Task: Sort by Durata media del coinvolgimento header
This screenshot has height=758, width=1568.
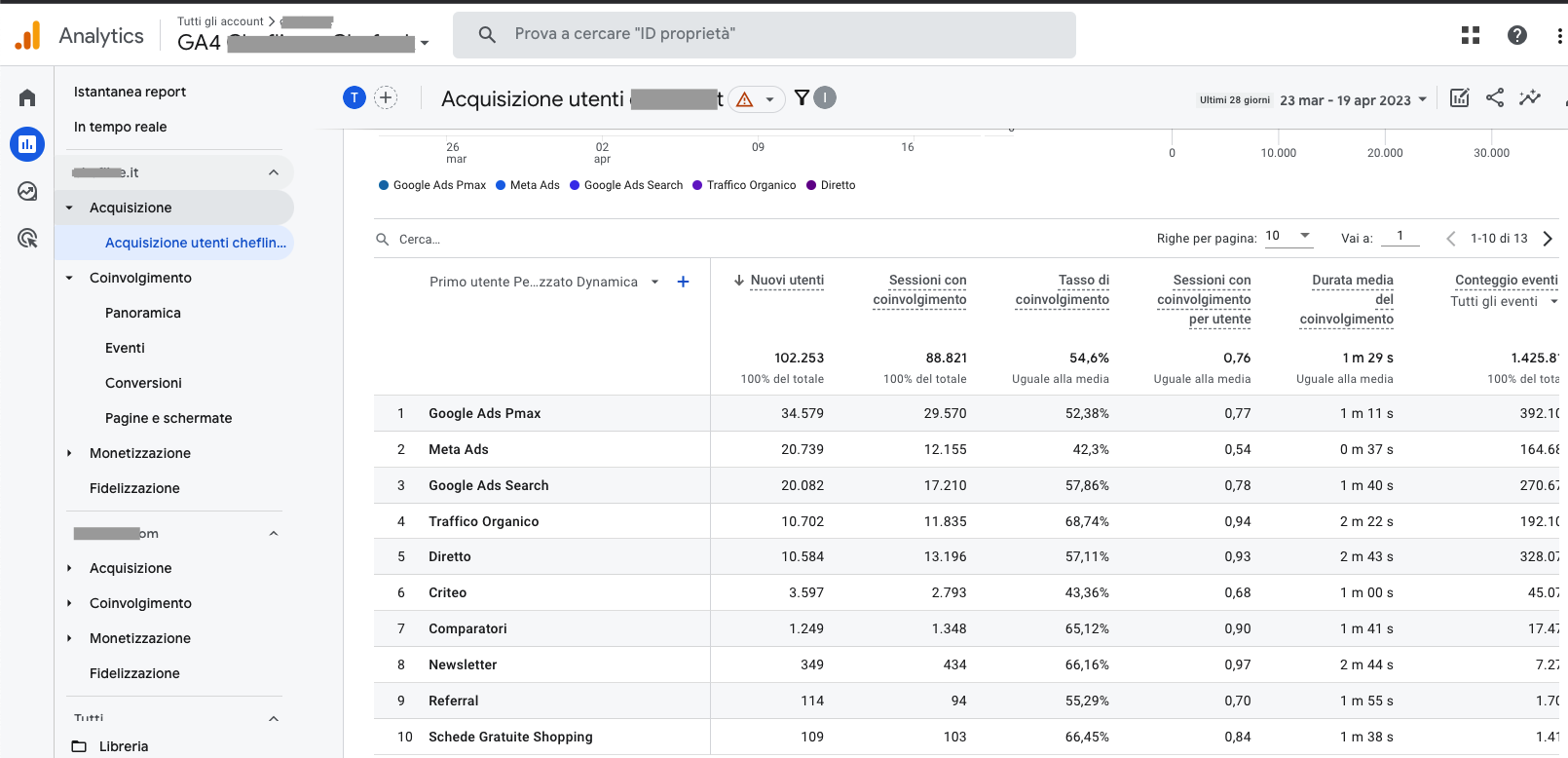Action: [x=1346, y=299]
